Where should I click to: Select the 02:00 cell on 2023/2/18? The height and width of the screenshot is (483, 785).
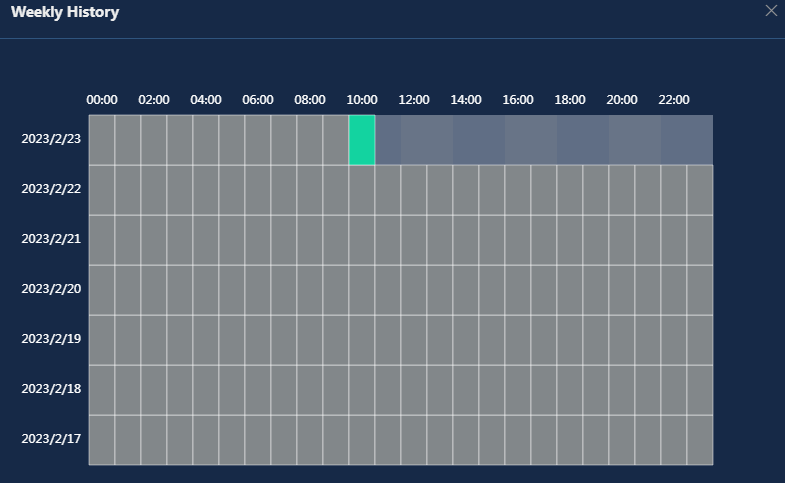click(x=154, y=390)
